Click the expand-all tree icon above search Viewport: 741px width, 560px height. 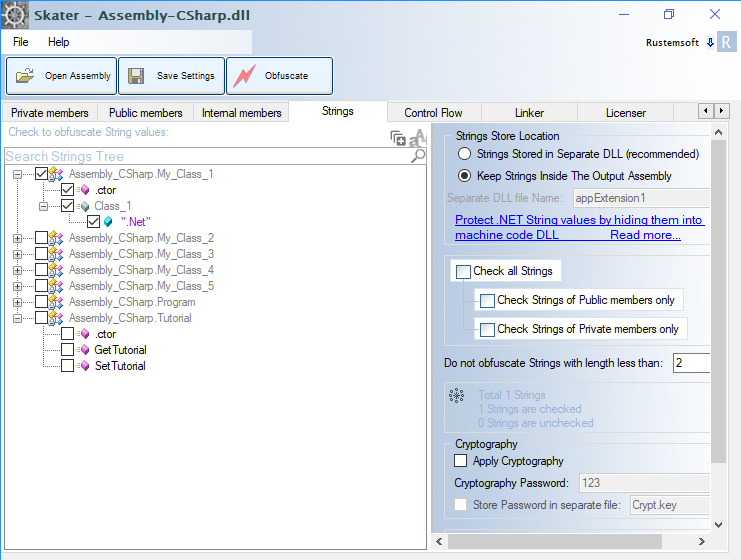tap(398, 138)
